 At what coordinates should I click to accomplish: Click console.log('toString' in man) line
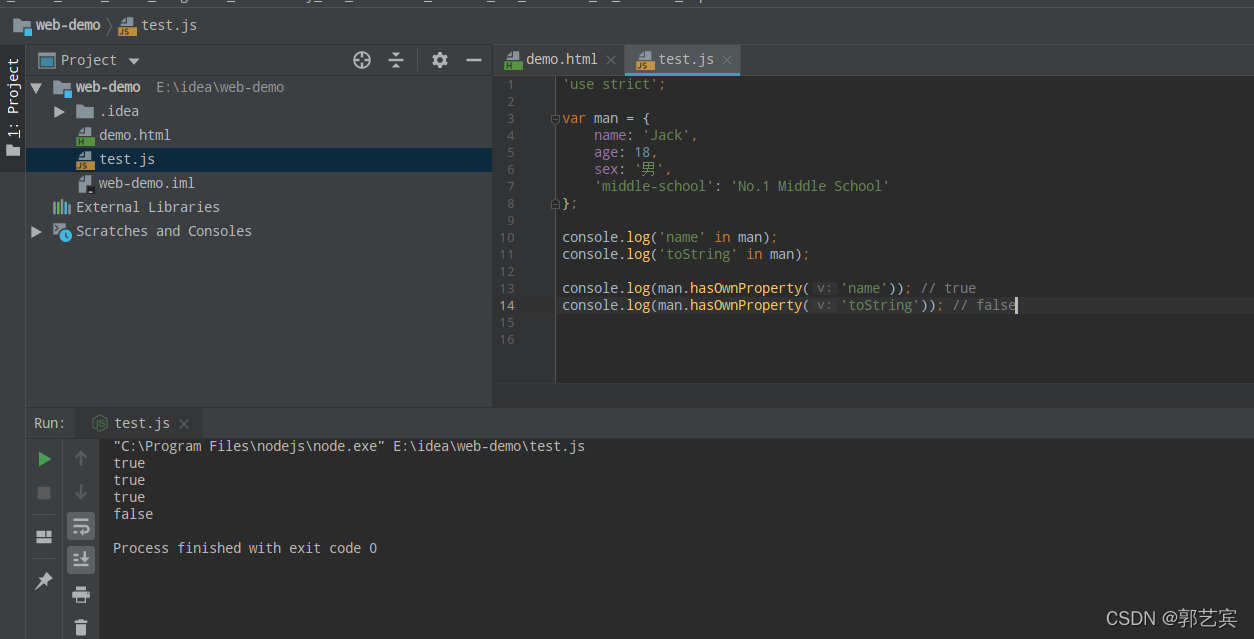pos(685,255)
